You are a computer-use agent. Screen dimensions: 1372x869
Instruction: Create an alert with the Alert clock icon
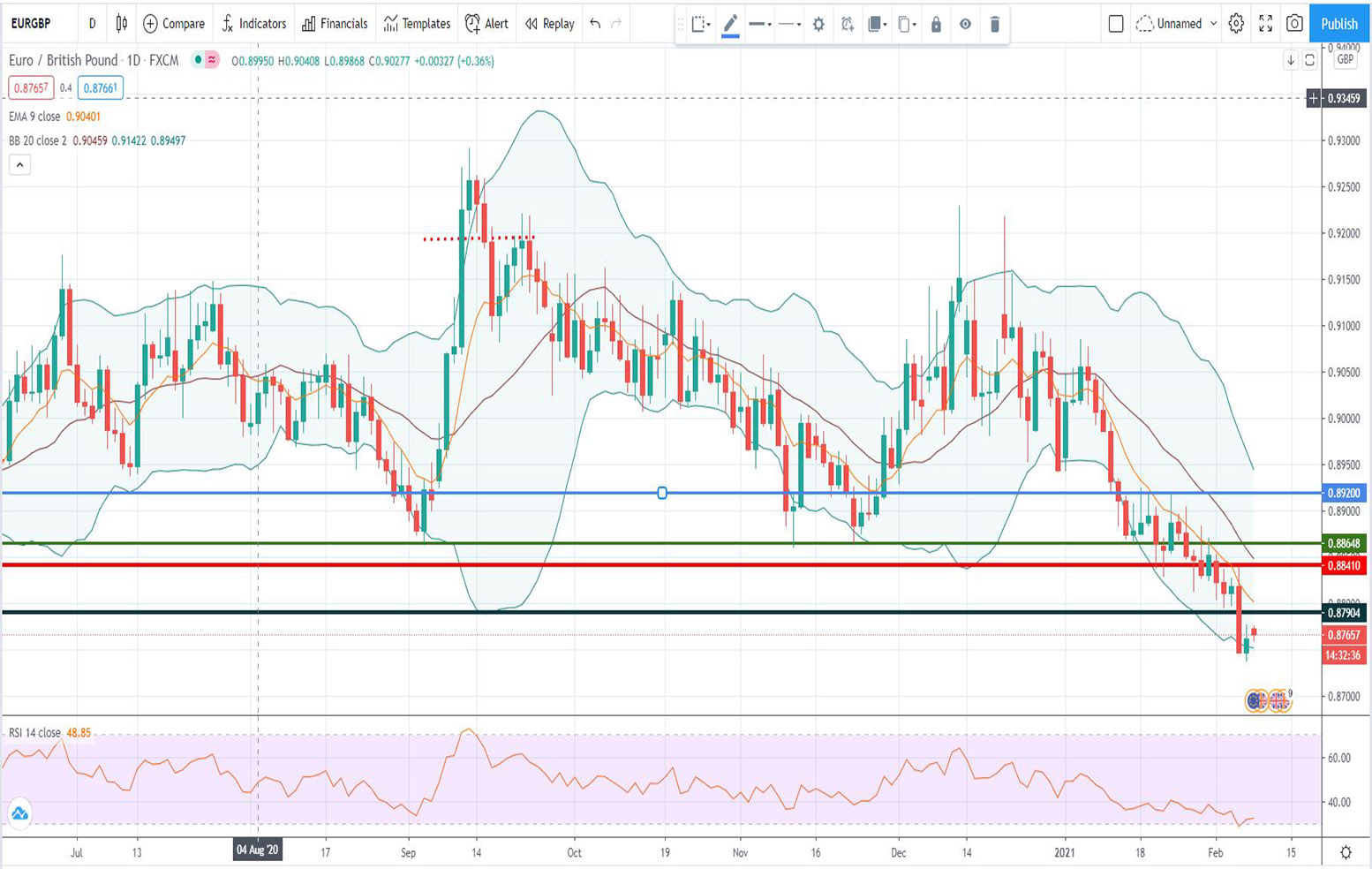tap(486, 24)
